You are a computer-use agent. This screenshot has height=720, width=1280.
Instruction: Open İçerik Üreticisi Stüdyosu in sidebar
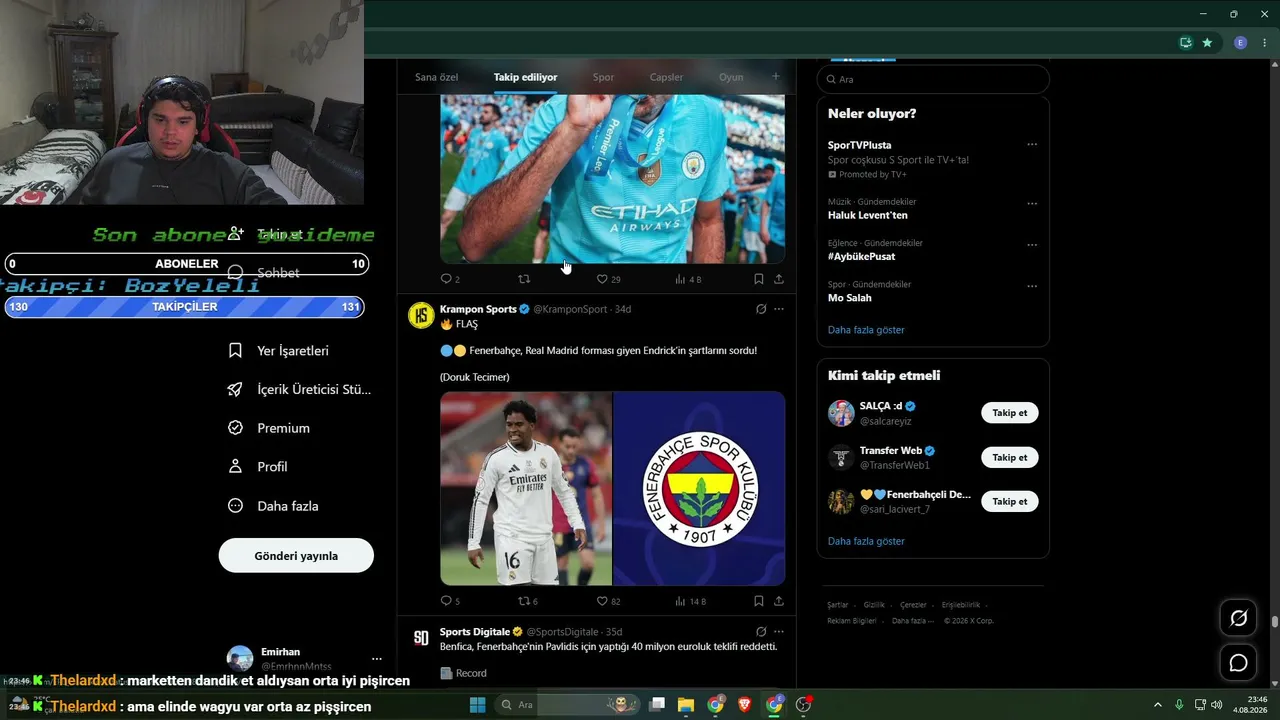pos(299,390)
